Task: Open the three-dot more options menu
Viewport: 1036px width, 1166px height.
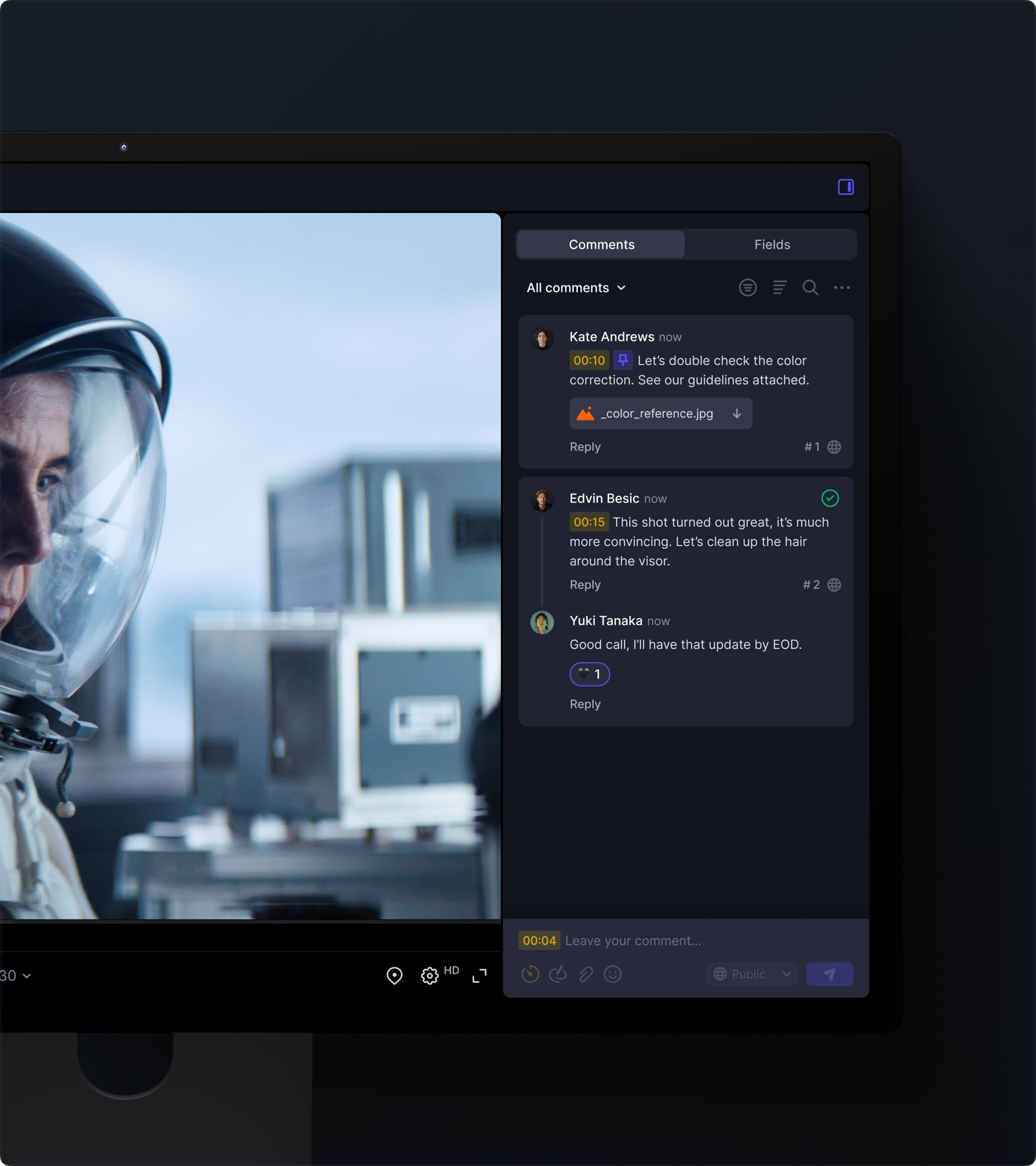Action: click(x=842, y=288)
